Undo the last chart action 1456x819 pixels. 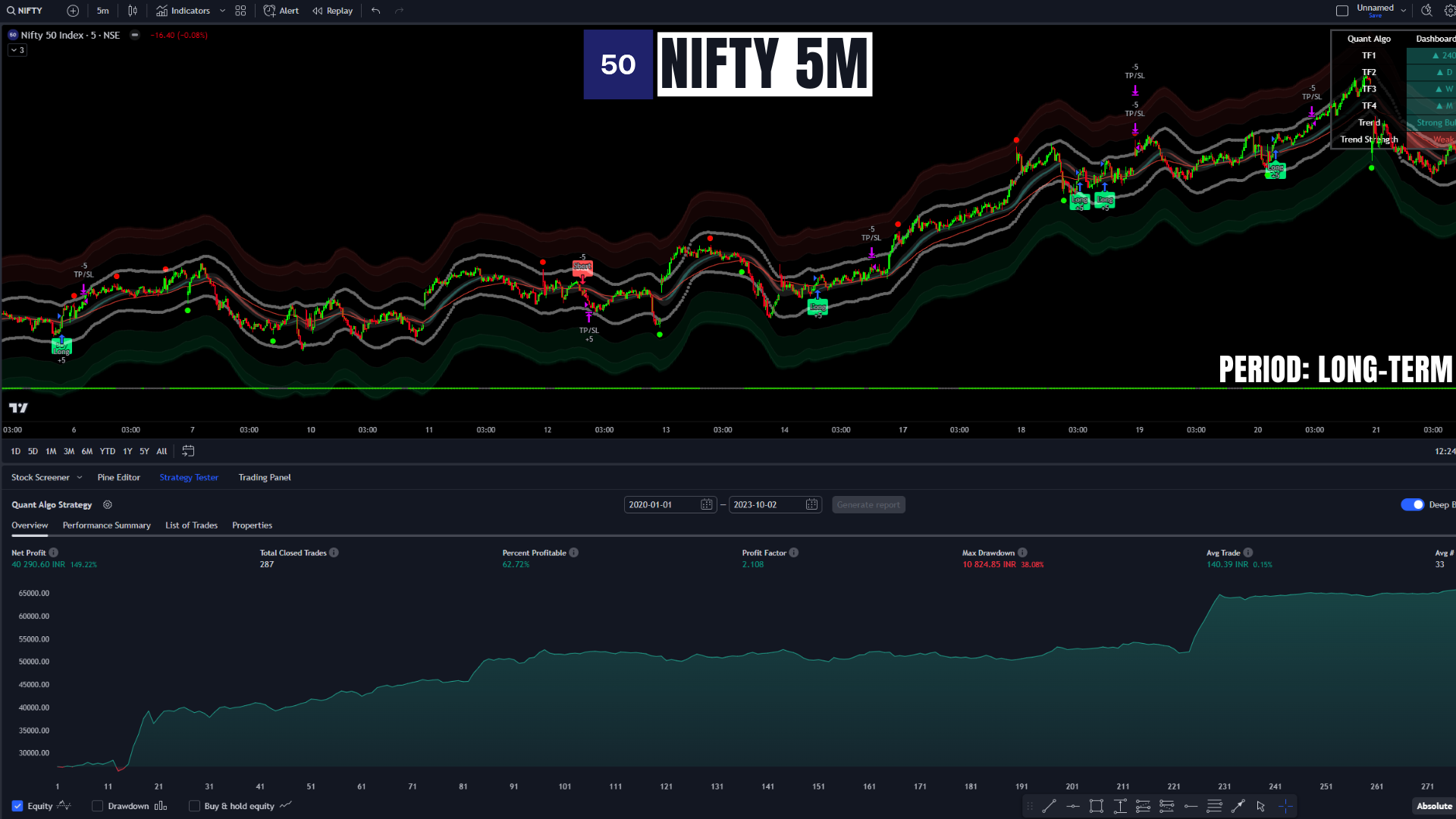point(376,11)
